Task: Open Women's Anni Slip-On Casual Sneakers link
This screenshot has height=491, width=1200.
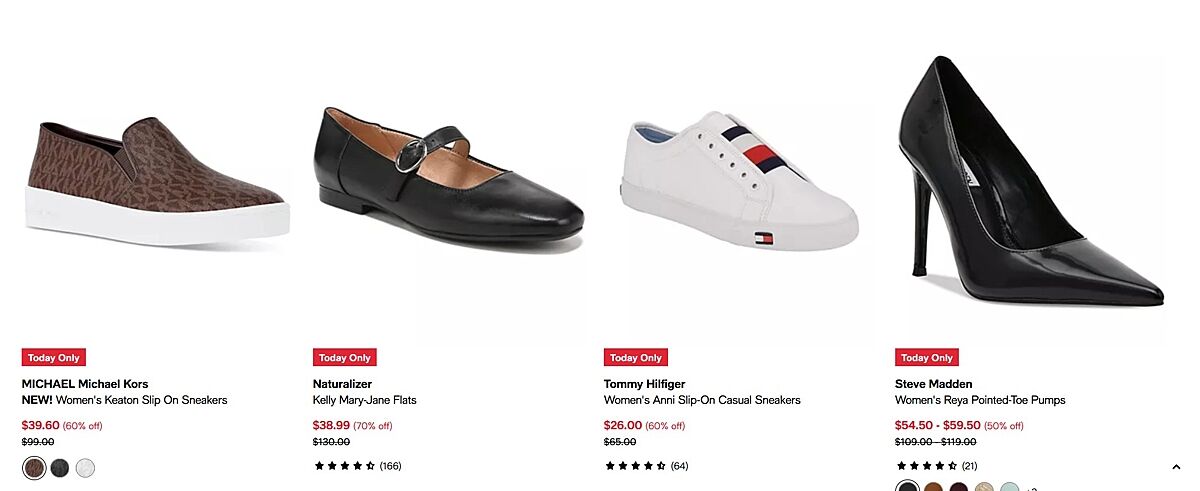Action: (702, 400)
